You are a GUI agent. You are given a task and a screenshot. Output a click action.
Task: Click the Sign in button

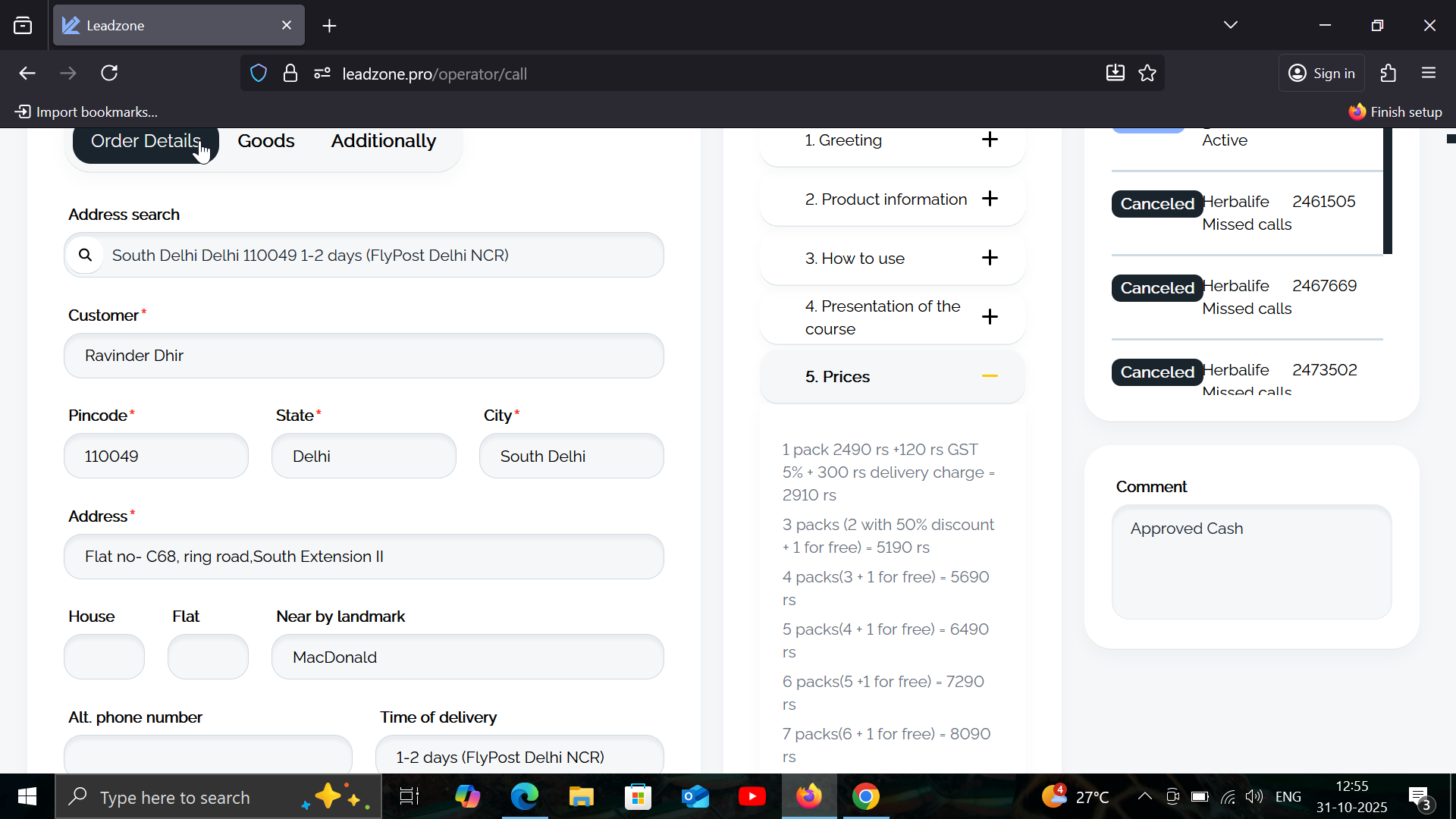coord(1321,74)
